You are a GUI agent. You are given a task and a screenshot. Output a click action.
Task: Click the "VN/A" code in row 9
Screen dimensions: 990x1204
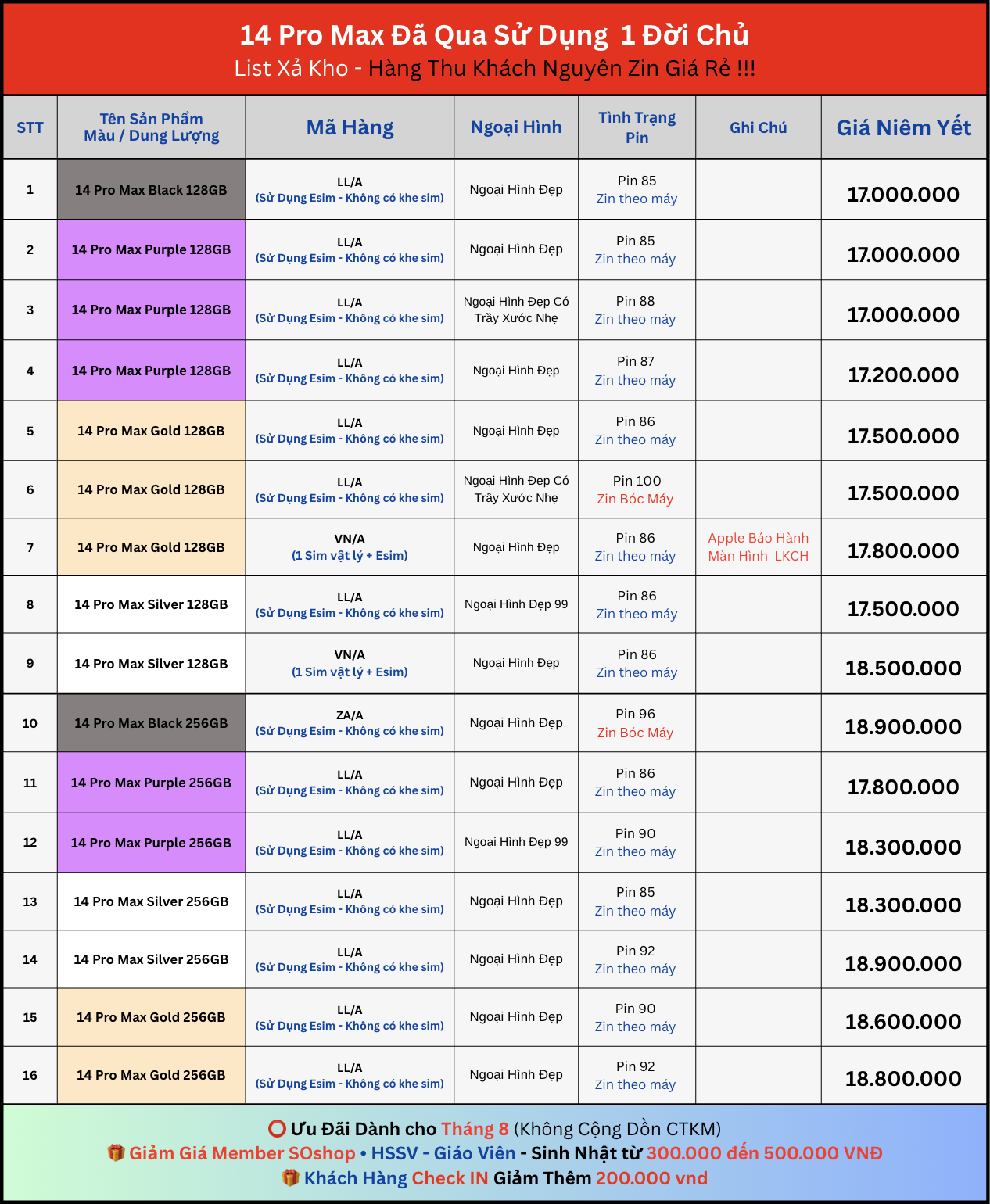tap(350, 655)
